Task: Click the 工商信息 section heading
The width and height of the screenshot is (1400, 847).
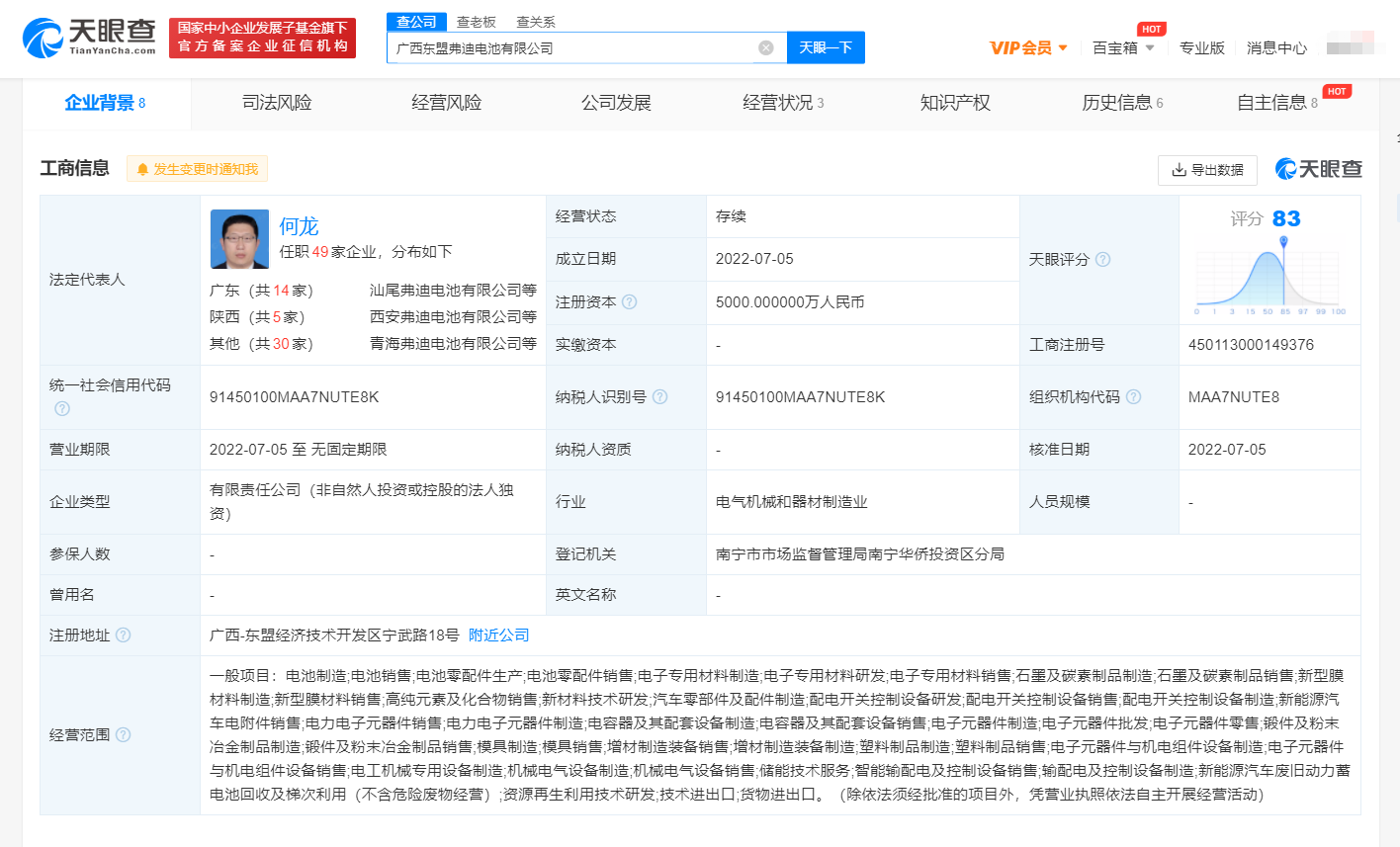Action: coord(74,168)
